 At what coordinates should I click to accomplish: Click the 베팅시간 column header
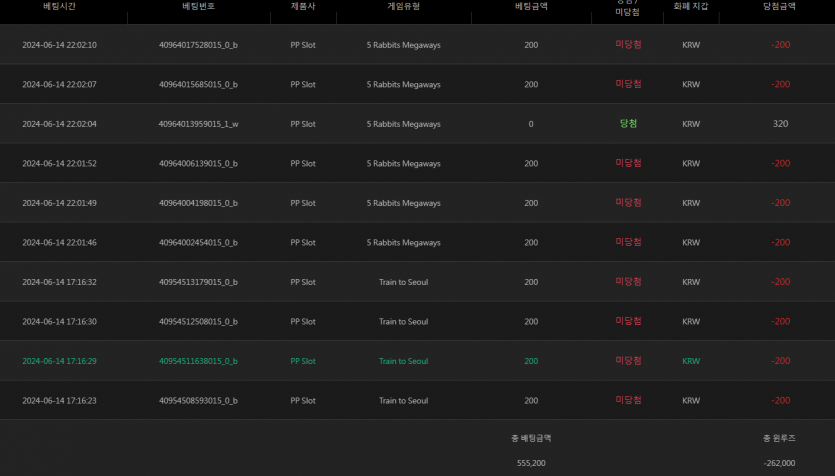point(59,6)
